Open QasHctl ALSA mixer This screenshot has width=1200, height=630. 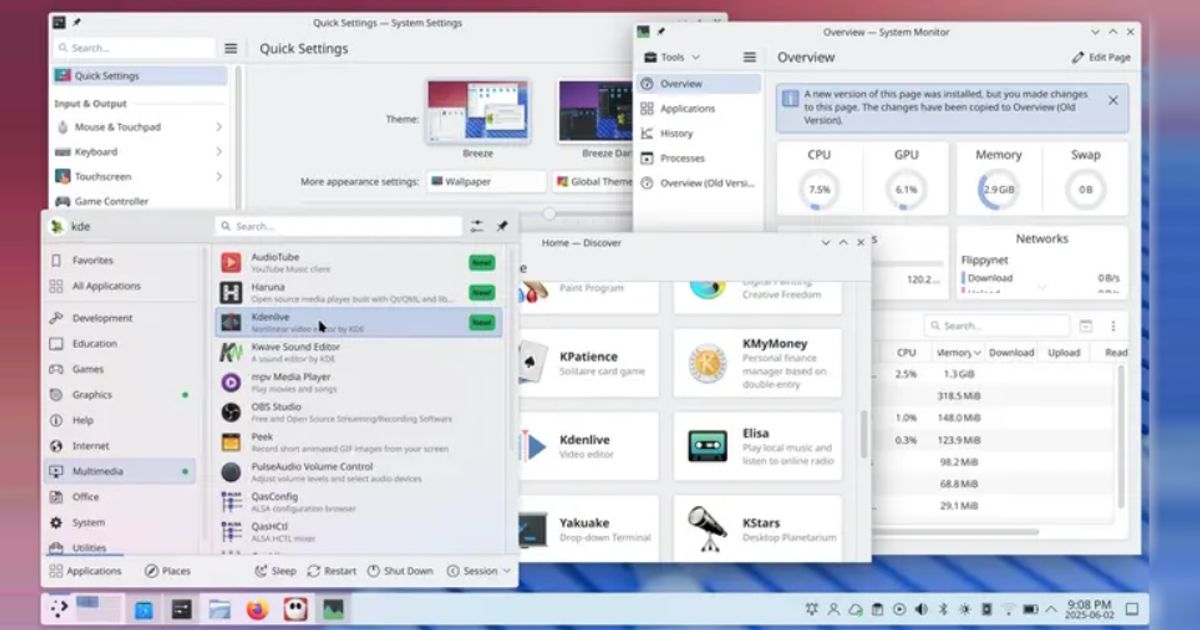pos(359,531)
